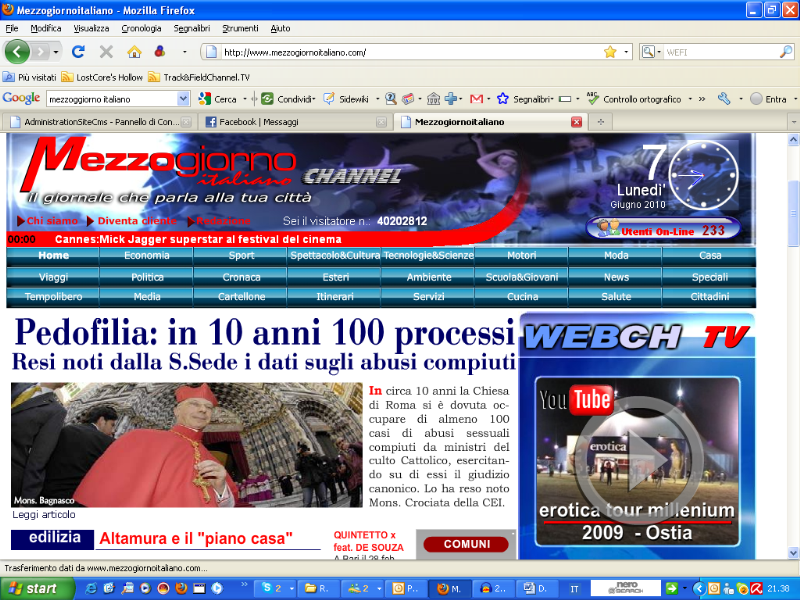This screenshot has width=800, height=600.
Task: Expand the back/forward history dropdown arrow
Action: pyautogui.click(x=56, y=52)
